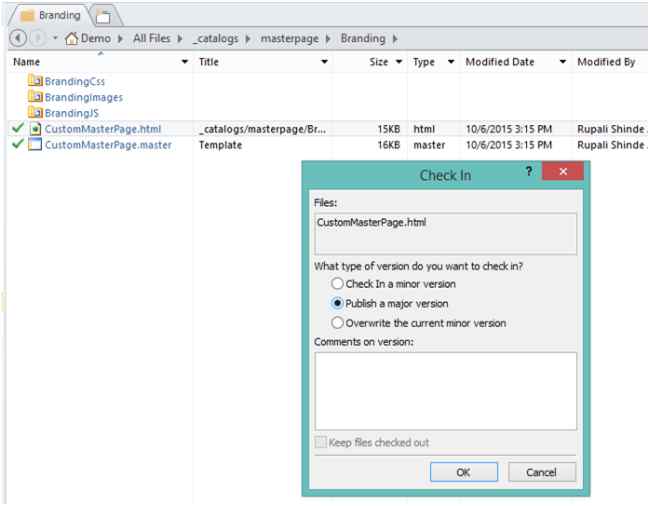Screen dimensions: 650x506
Task: Open the navigation history dropdown arrow
Action: 55,38
